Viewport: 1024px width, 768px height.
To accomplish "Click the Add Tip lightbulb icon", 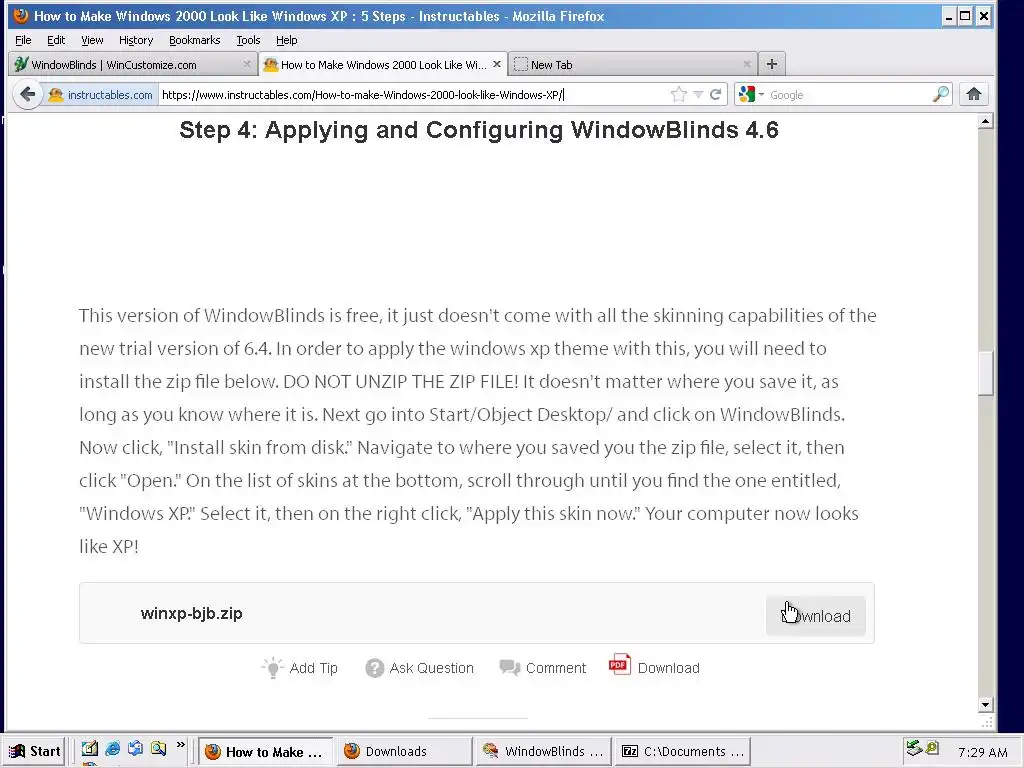I will pyautogui.click(x=272, y=667).
